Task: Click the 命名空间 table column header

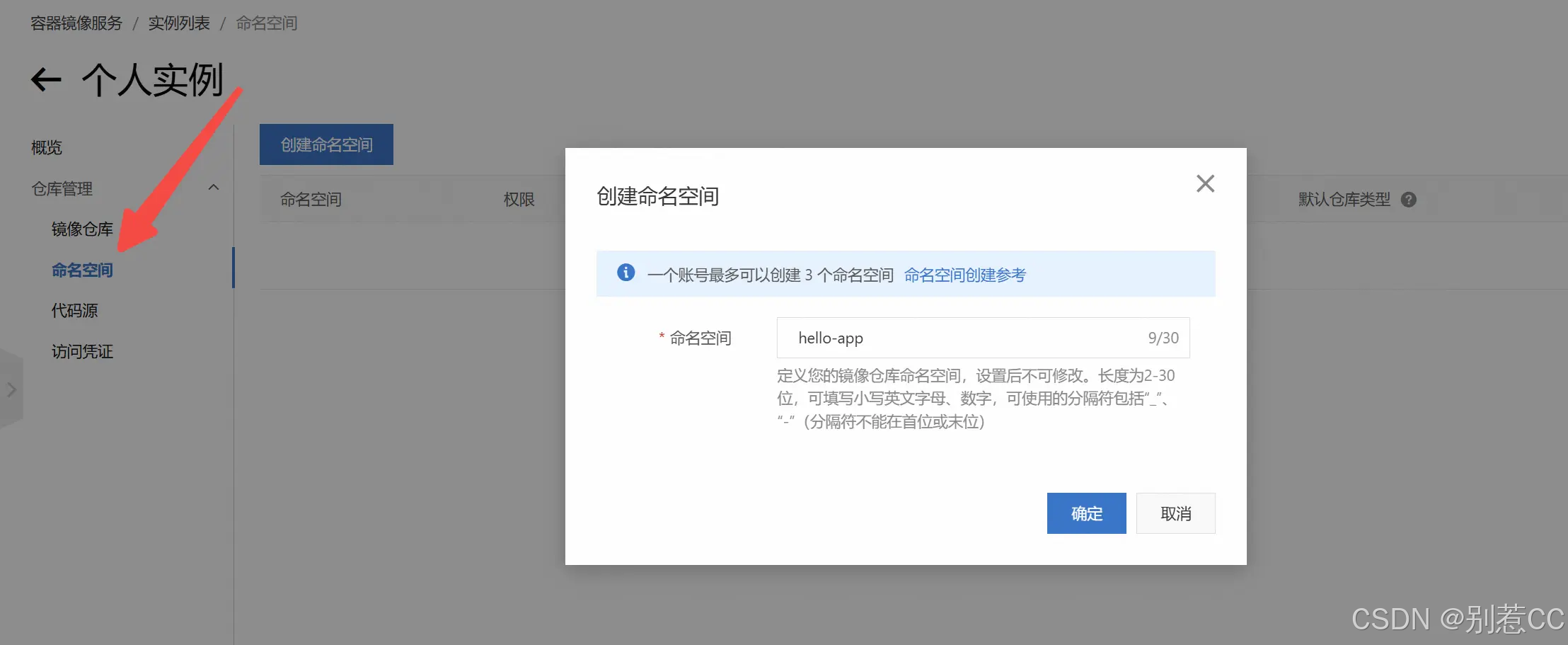Action: (x=311, y=200)
